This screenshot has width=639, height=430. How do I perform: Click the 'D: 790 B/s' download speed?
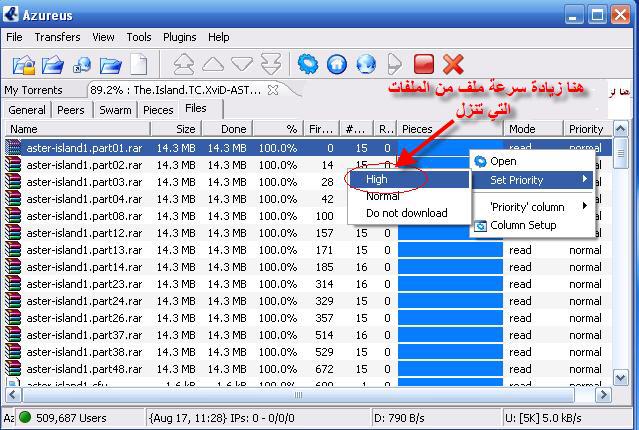[399, 418]
